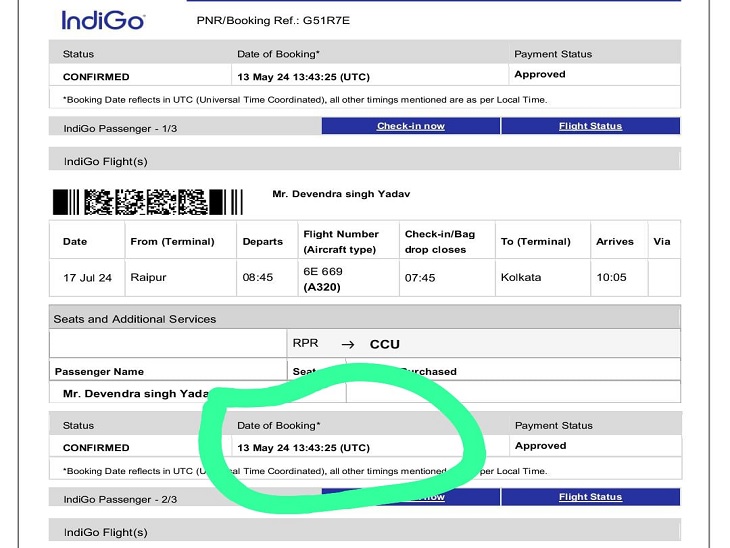Click the From (Terminal) column header
Screen dimensions: 730x548
(172, 242)
